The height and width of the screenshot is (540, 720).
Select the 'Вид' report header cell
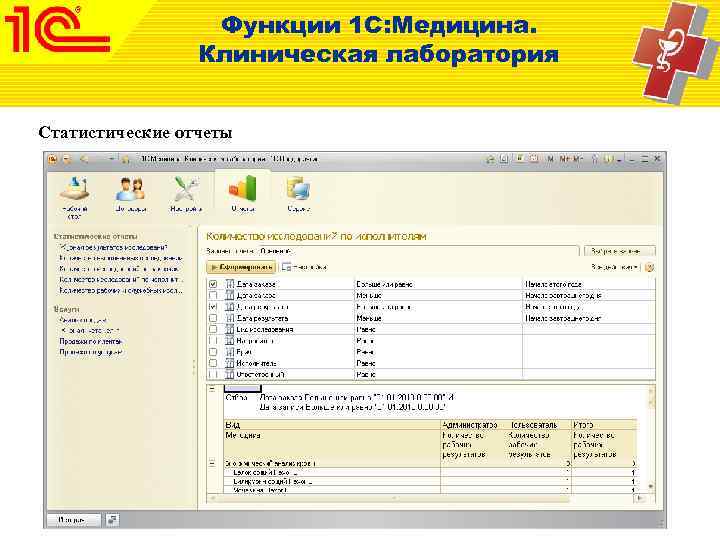click(332, 425)
